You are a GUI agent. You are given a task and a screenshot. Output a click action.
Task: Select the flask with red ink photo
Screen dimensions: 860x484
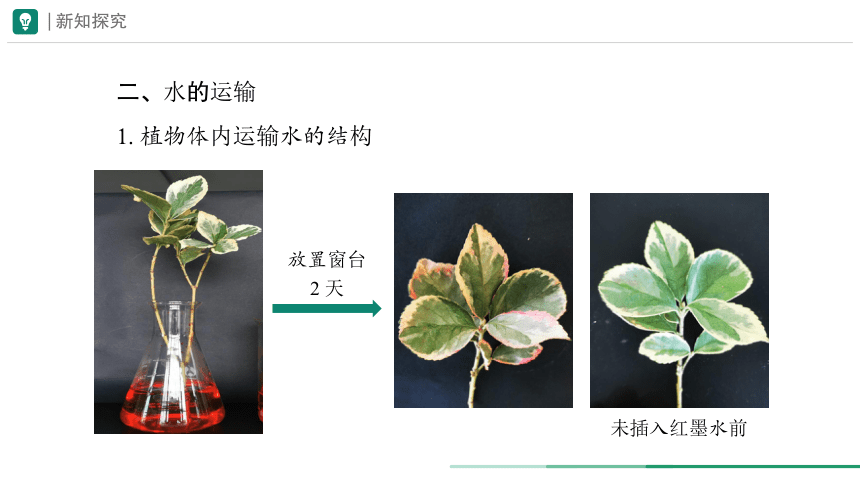pyautogui.click(x=178, y=302)
